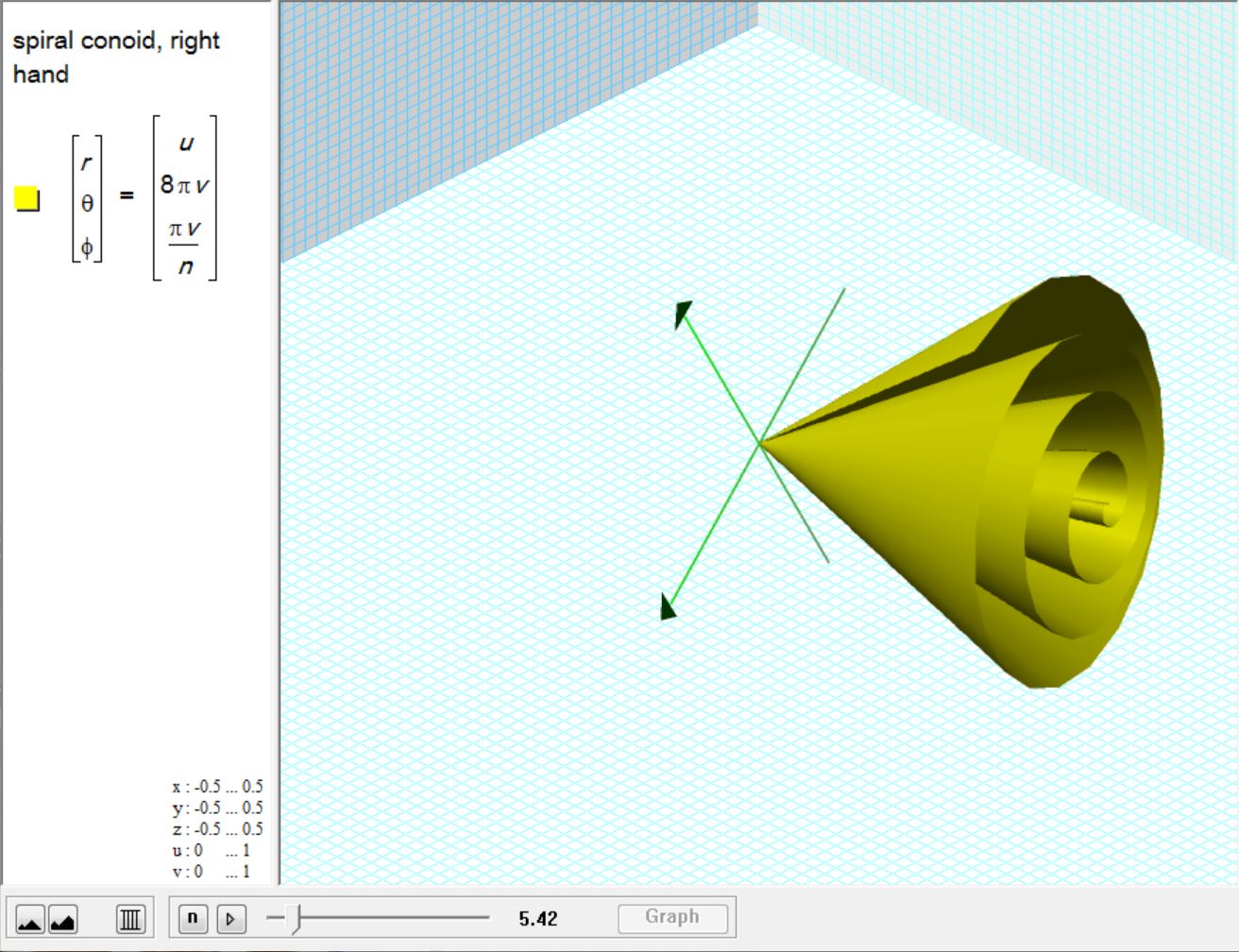Click the x range -0.5 ... 0.5 line
The height and width of the screenshot is (952, 1239).
(x=217, y=787)
